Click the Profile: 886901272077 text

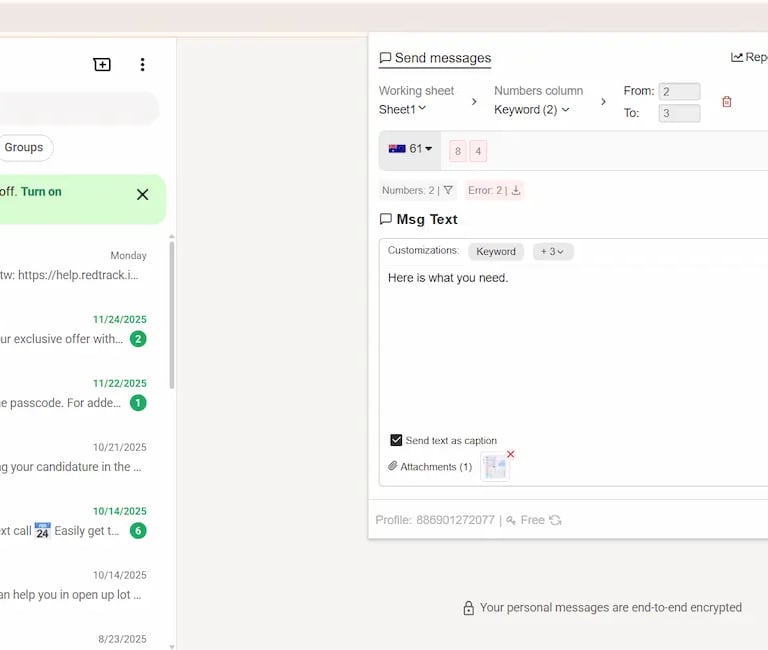coord(435,520)
